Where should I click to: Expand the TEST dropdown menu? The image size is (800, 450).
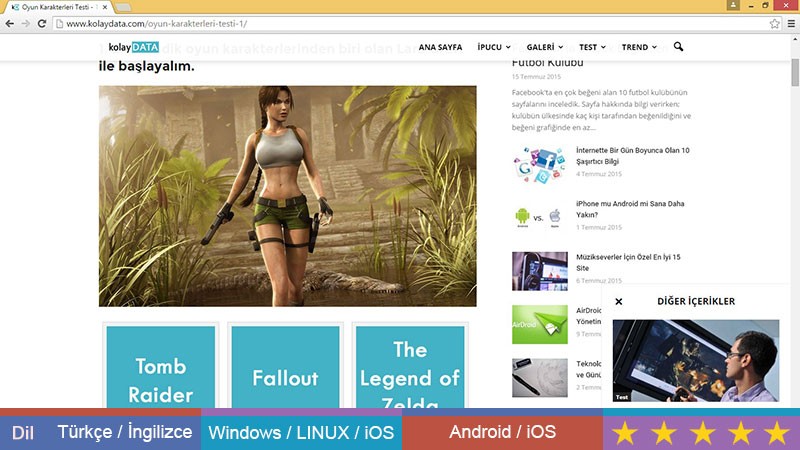click(592, 47)
